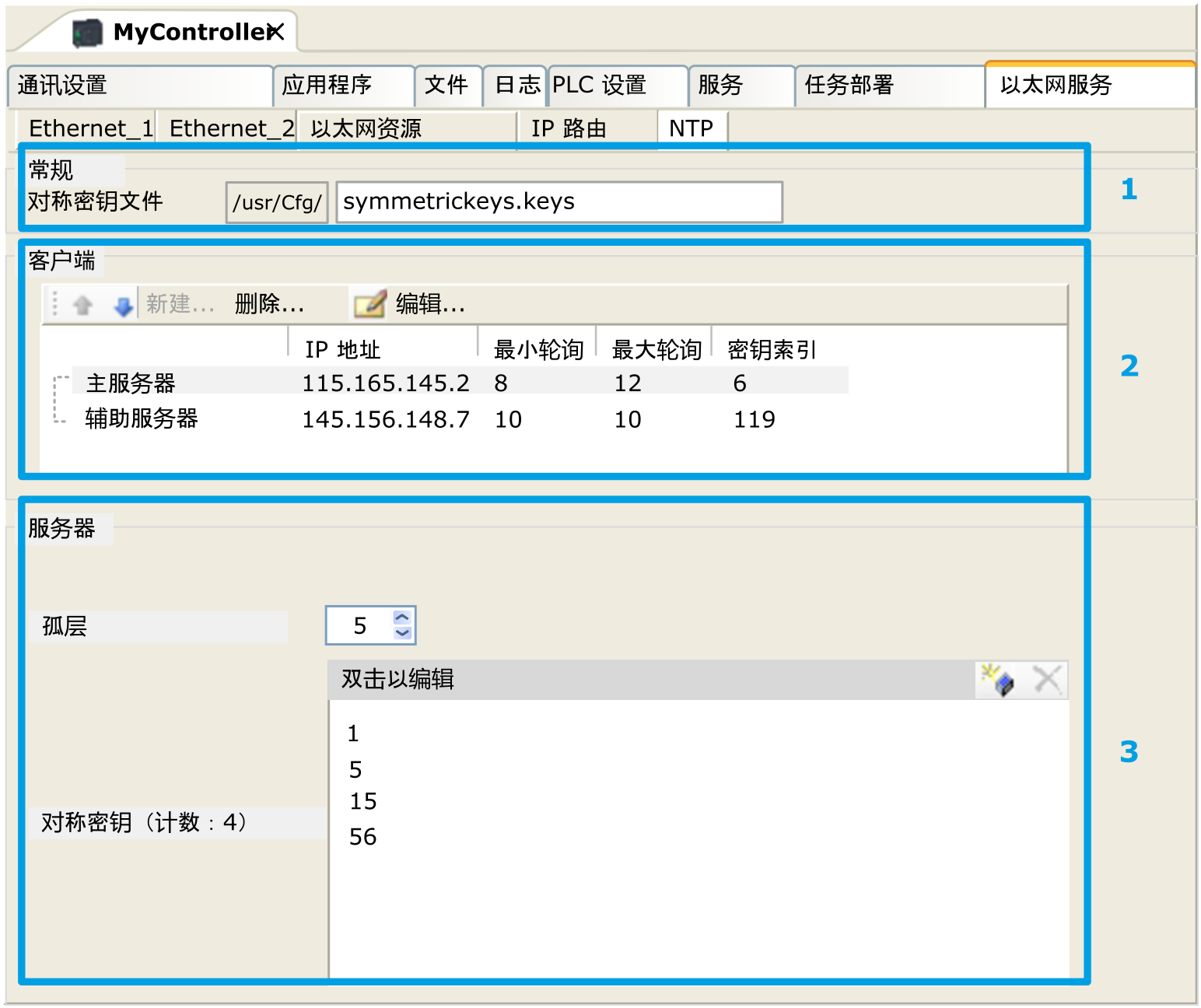Open the 通讯设置 tab
This screenshot has width=1201, height=1008.
coord(62,86)
